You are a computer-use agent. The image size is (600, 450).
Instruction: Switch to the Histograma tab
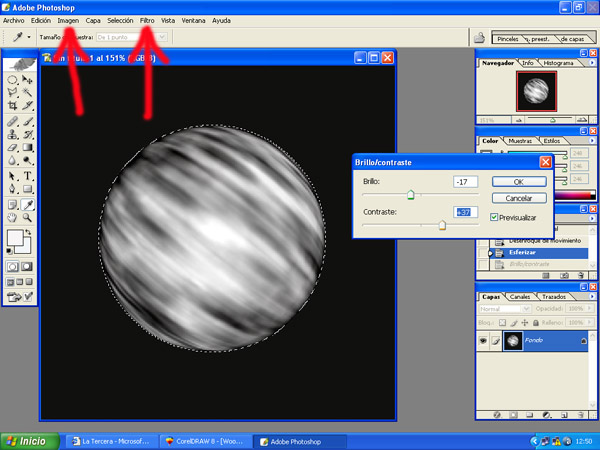(558, 63)
